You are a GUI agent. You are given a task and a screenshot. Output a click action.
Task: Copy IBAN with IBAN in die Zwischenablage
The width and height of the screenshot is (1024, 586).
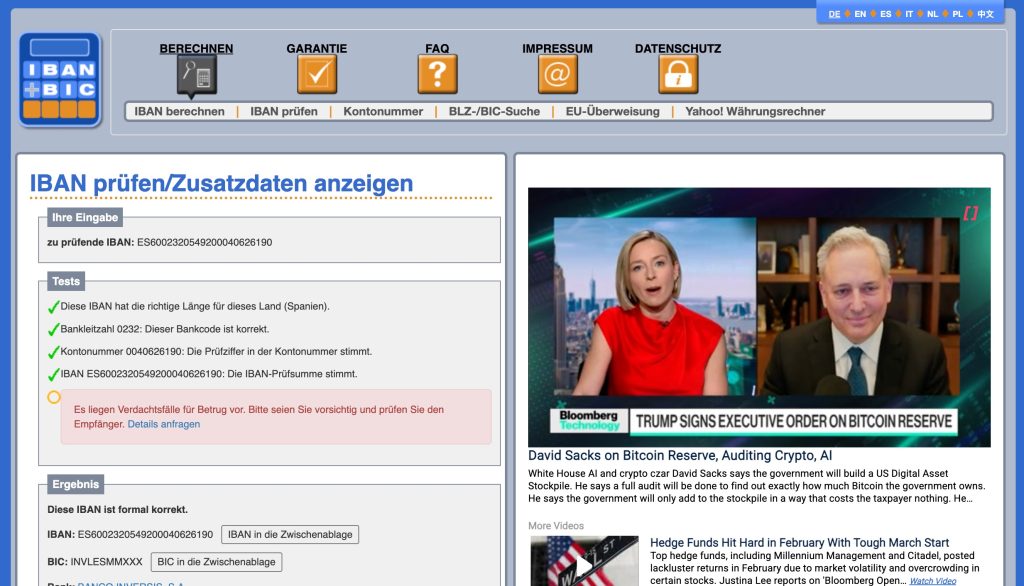coord(290,534)
